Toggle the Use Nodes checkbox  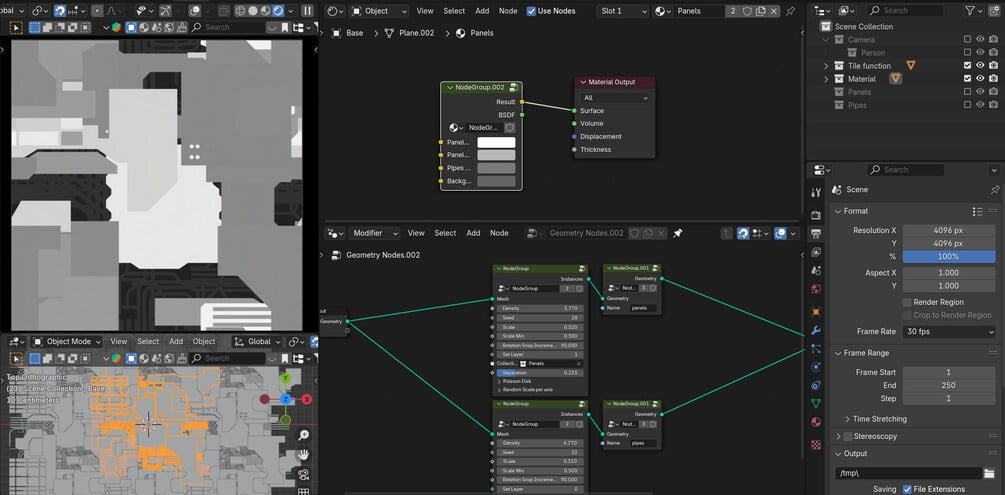531,11
